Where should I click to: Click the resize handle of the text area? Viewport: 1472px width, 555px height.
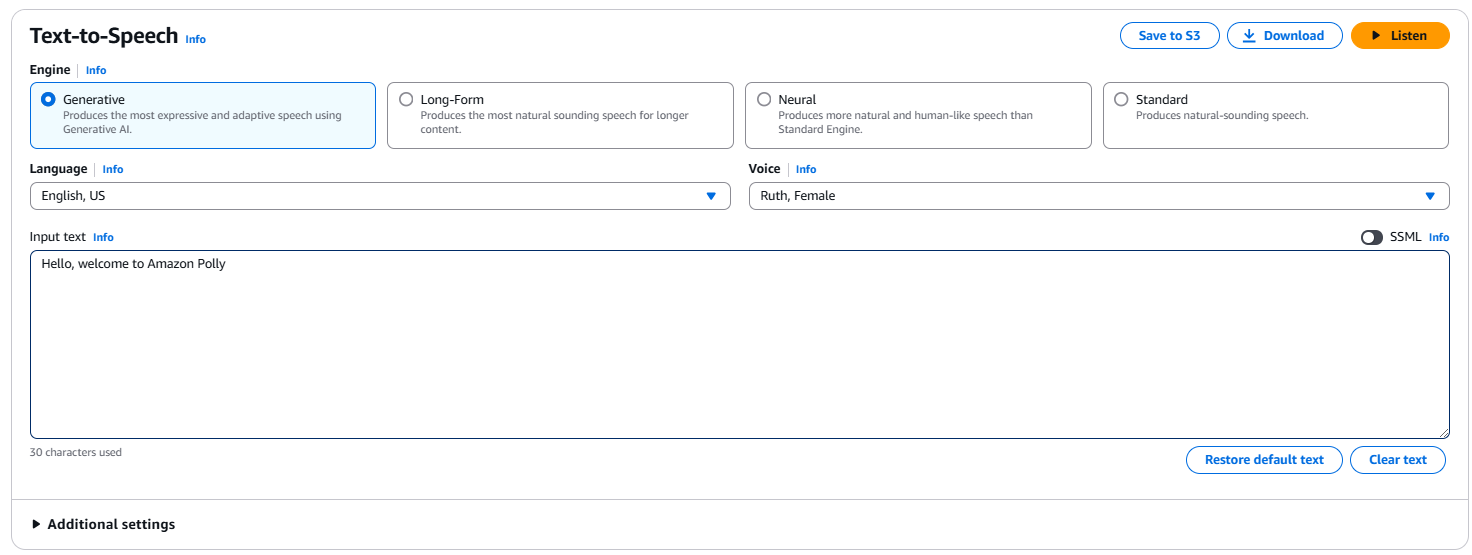pos(1443,432)
